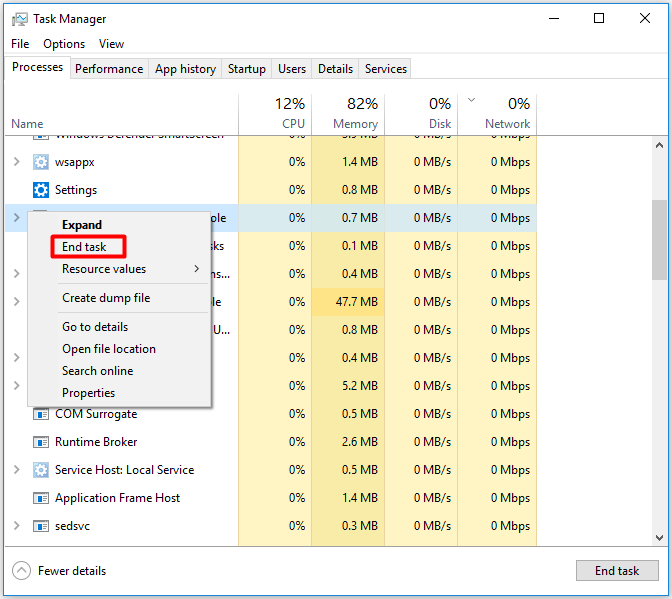Switch to the Startup tab

tap(246, 69)
